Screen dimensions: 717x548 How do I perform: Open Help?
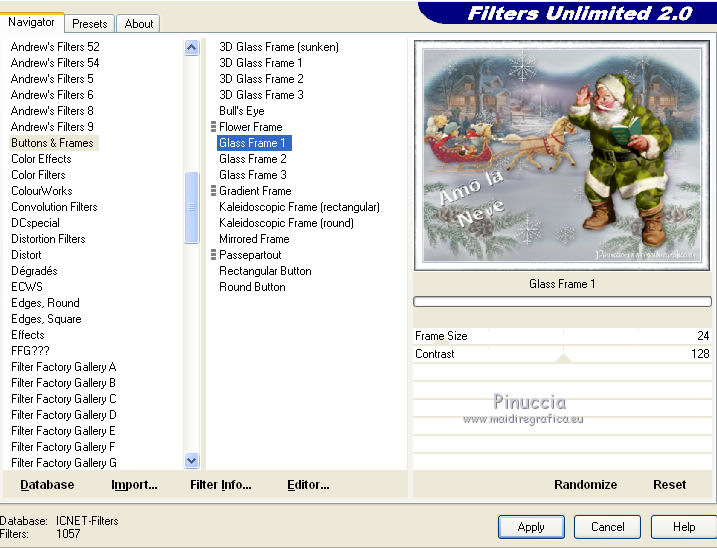(x=684, y=527)
